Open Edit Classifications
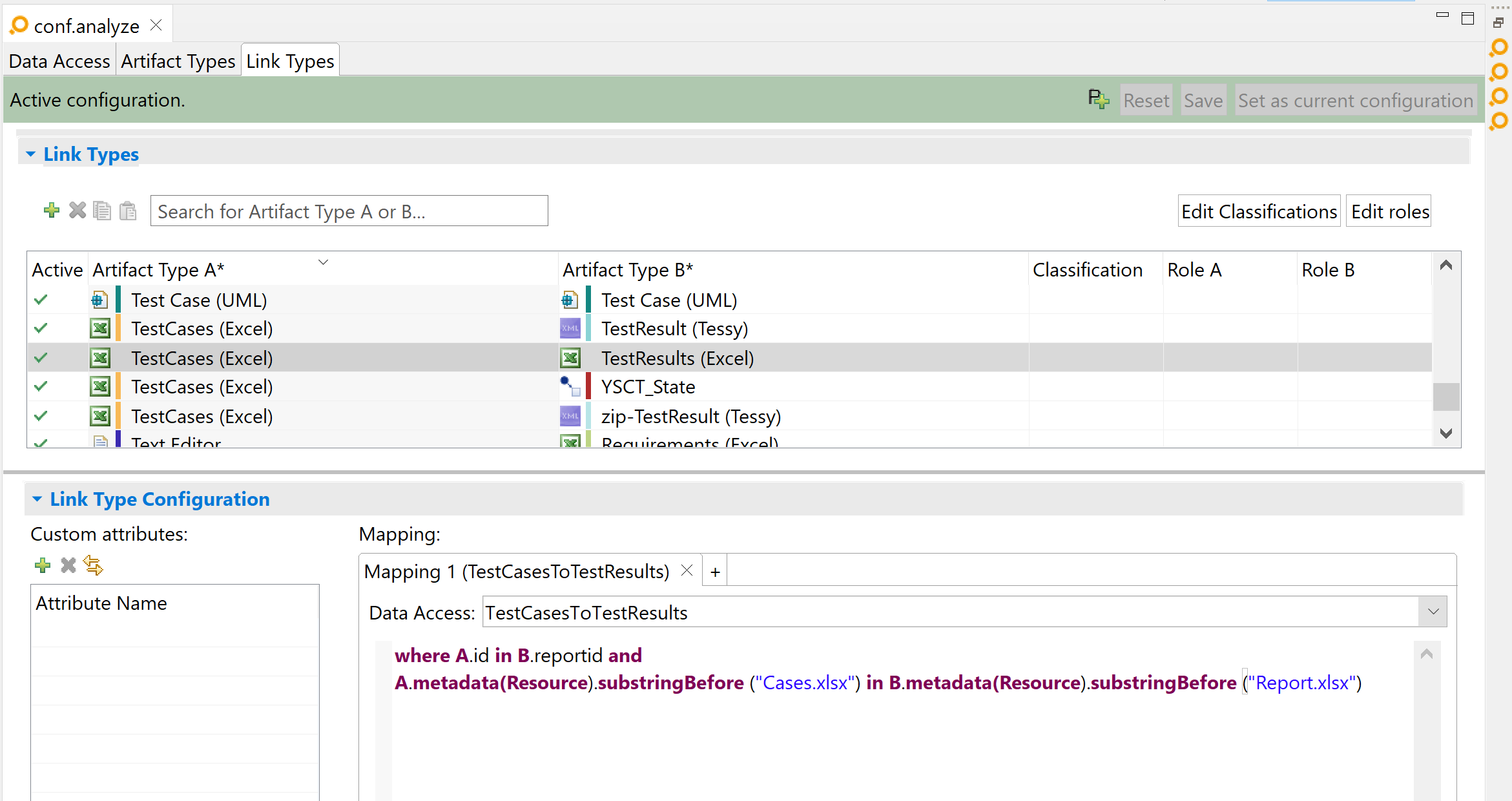The width and height of the screenshot is (1512, 801). pyautogui.click(x=1259, y=211)
